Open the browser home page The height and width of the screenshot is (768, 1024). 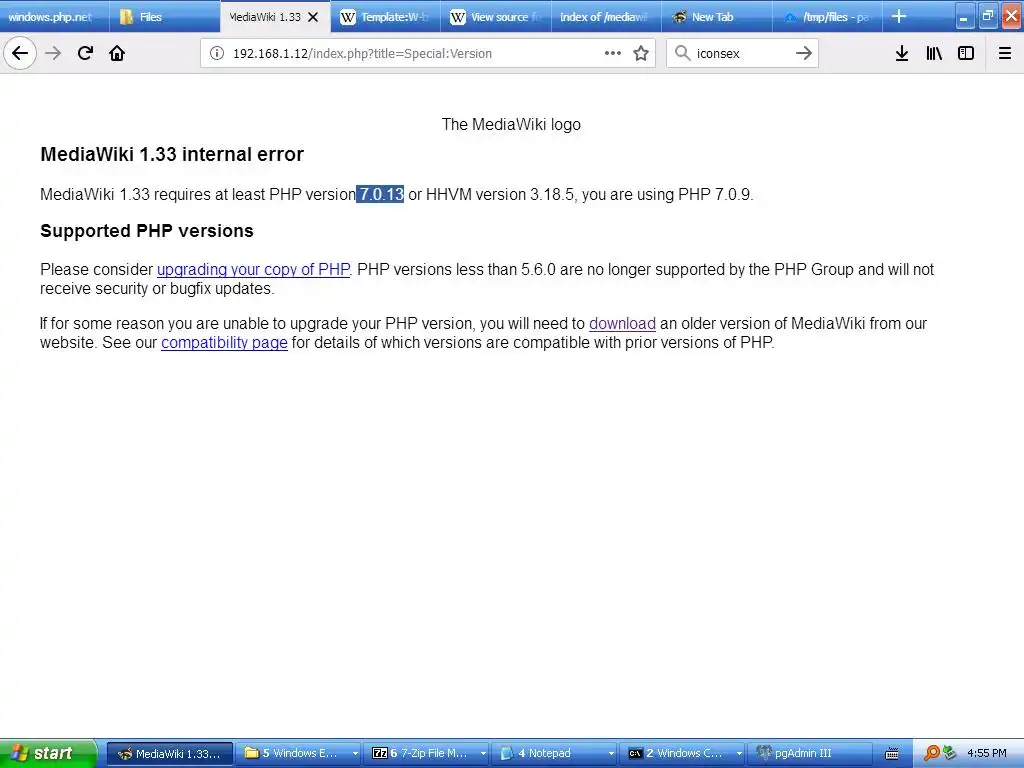tap(117, 53)
